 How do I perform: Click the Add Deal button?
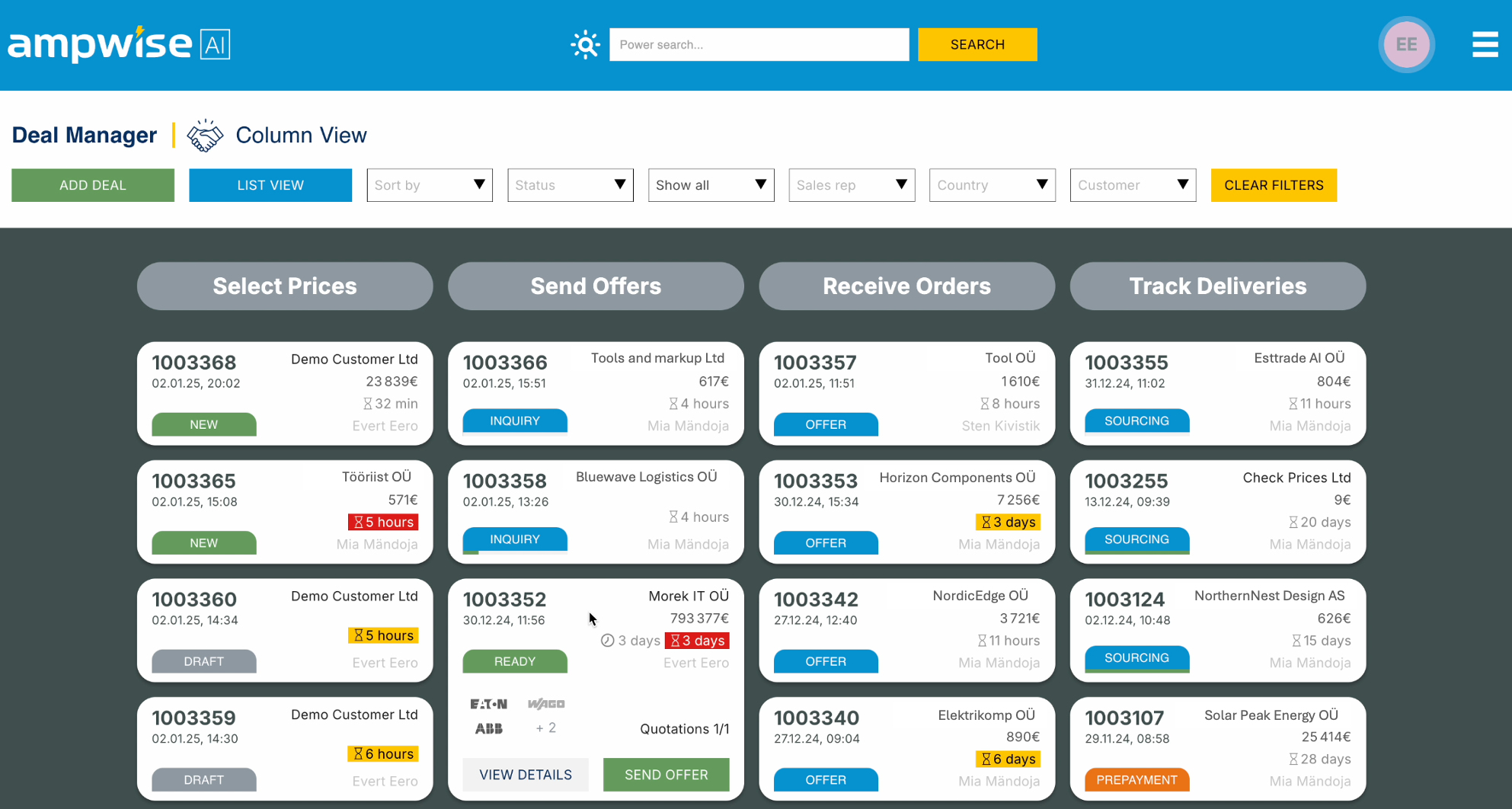click(x=92, y=184)
